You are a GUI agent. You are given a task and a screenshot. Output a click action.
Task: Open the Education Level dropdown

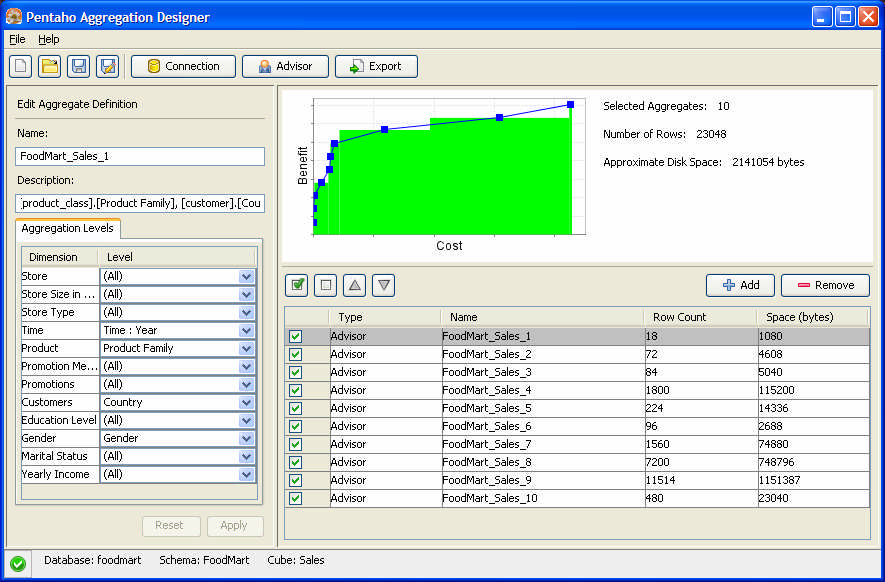coord(246,421)
